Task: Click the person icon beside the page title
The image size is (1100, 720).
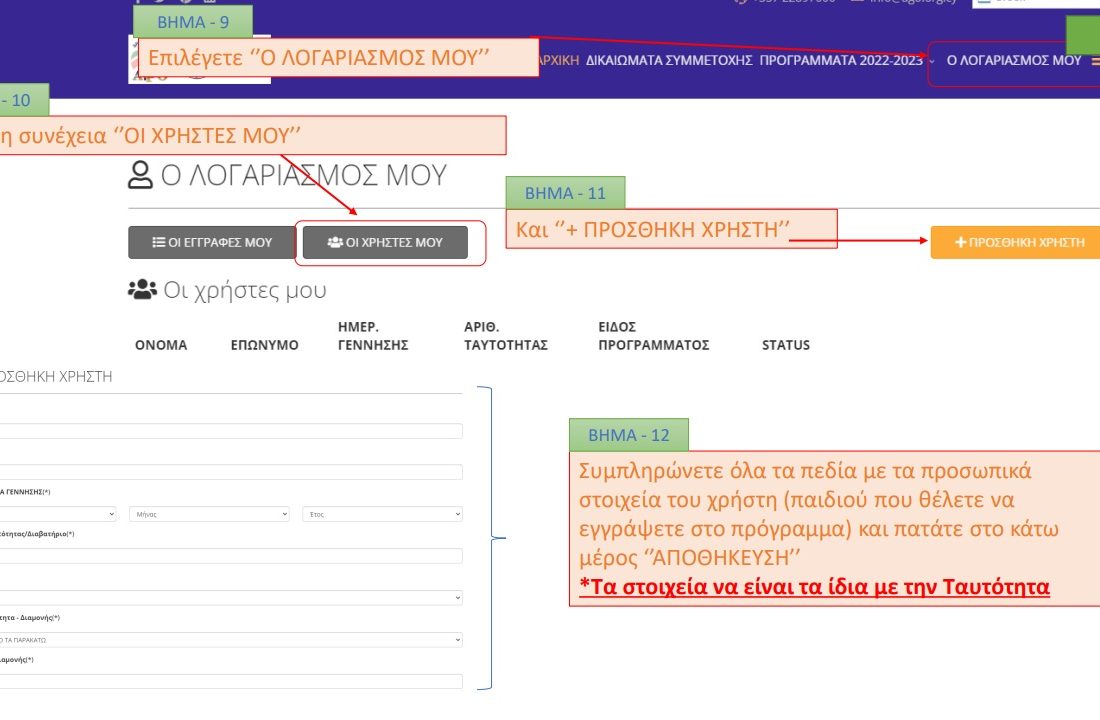Action: (x=140, y=175)
